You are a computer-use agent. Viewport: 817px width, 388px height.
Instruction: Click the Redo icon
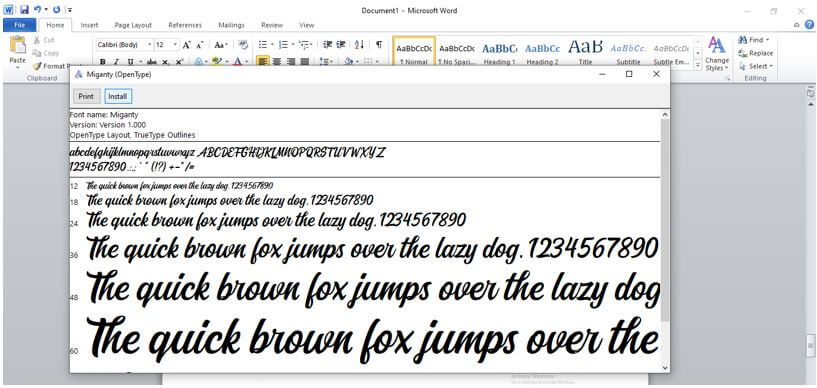tap(56, 9)
